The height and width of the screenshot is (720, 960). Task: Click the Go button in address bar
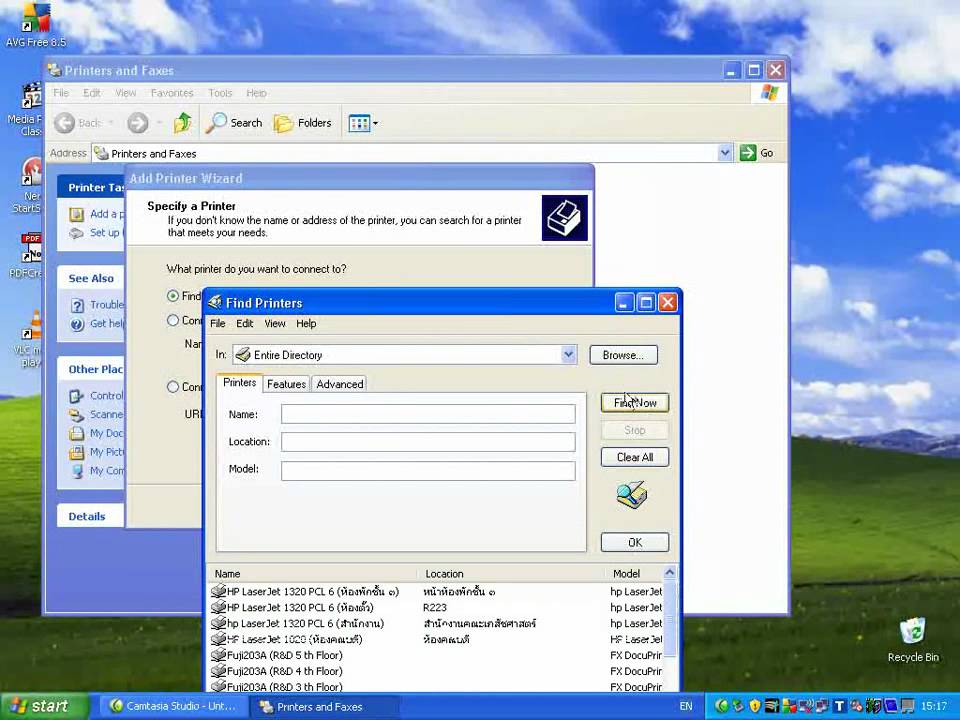tap(757, 153)
